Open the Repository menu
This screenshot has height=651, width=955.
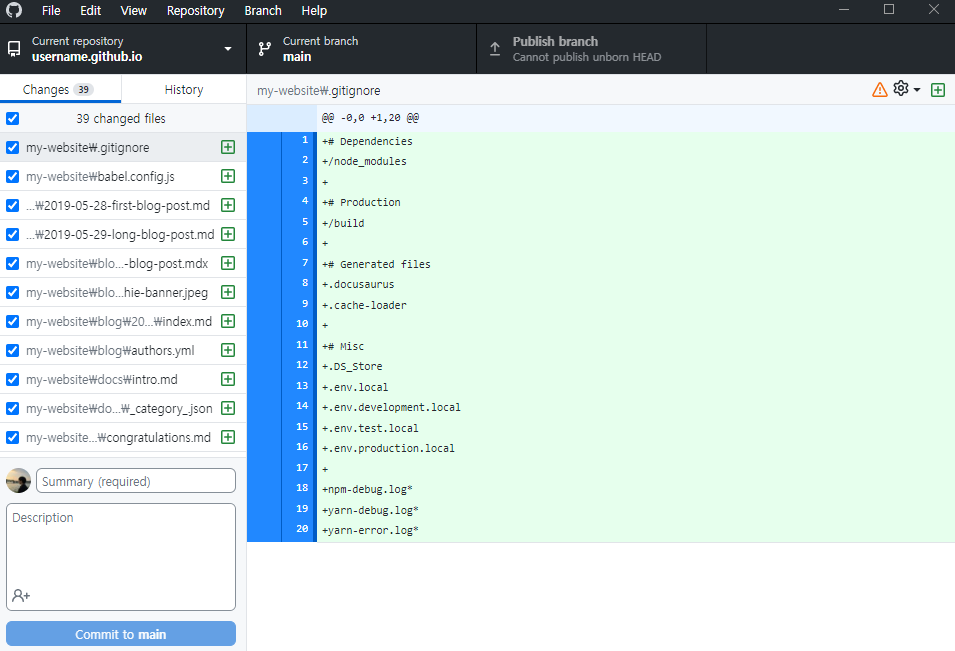(x=196, y=10)
